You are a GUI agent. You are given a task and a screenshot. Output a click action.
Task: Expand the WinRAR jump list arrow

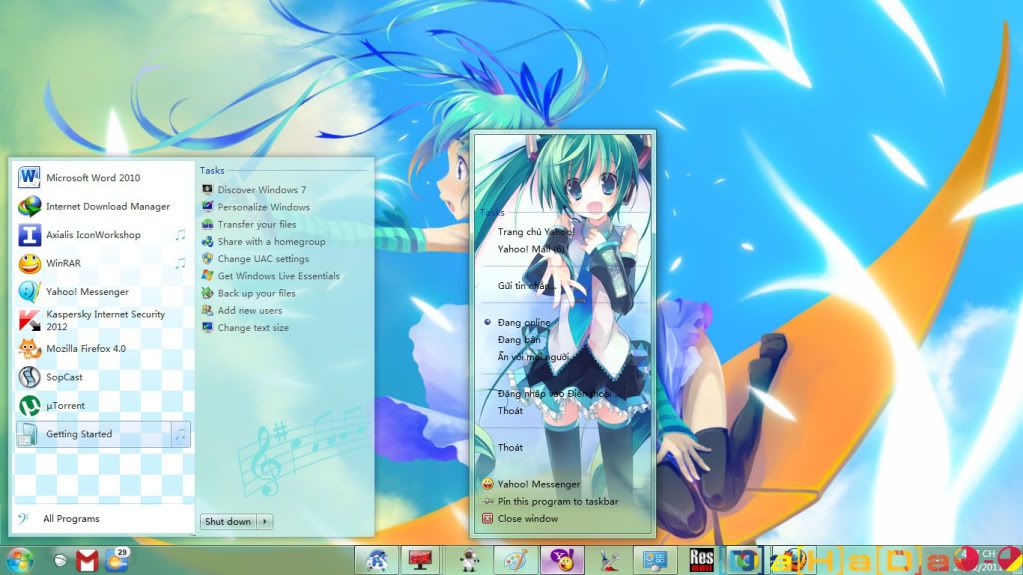pyautogui.click(x=181, y=263)
